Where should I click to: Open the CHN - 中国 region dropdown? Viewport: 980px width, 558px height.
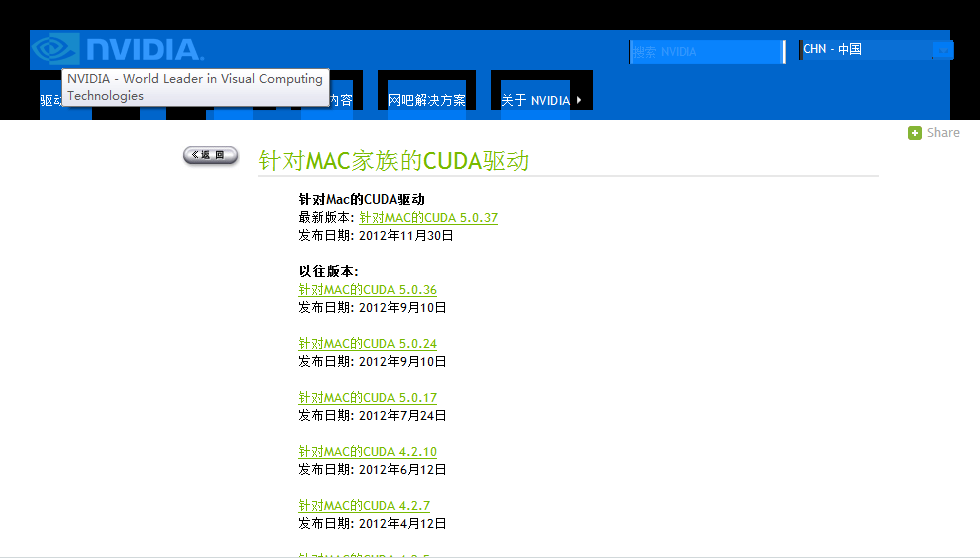coord(876,49)
